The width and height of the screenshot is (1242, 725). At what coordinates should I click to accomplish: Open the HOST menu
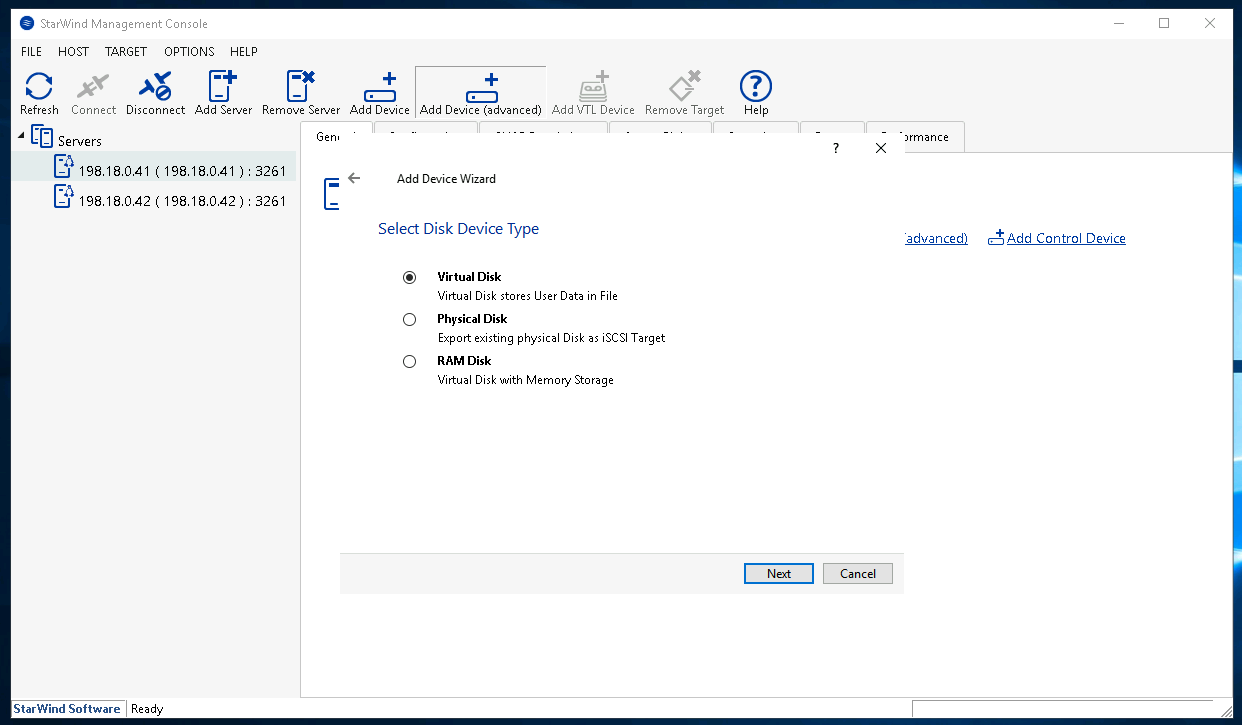tap(73, 51)
